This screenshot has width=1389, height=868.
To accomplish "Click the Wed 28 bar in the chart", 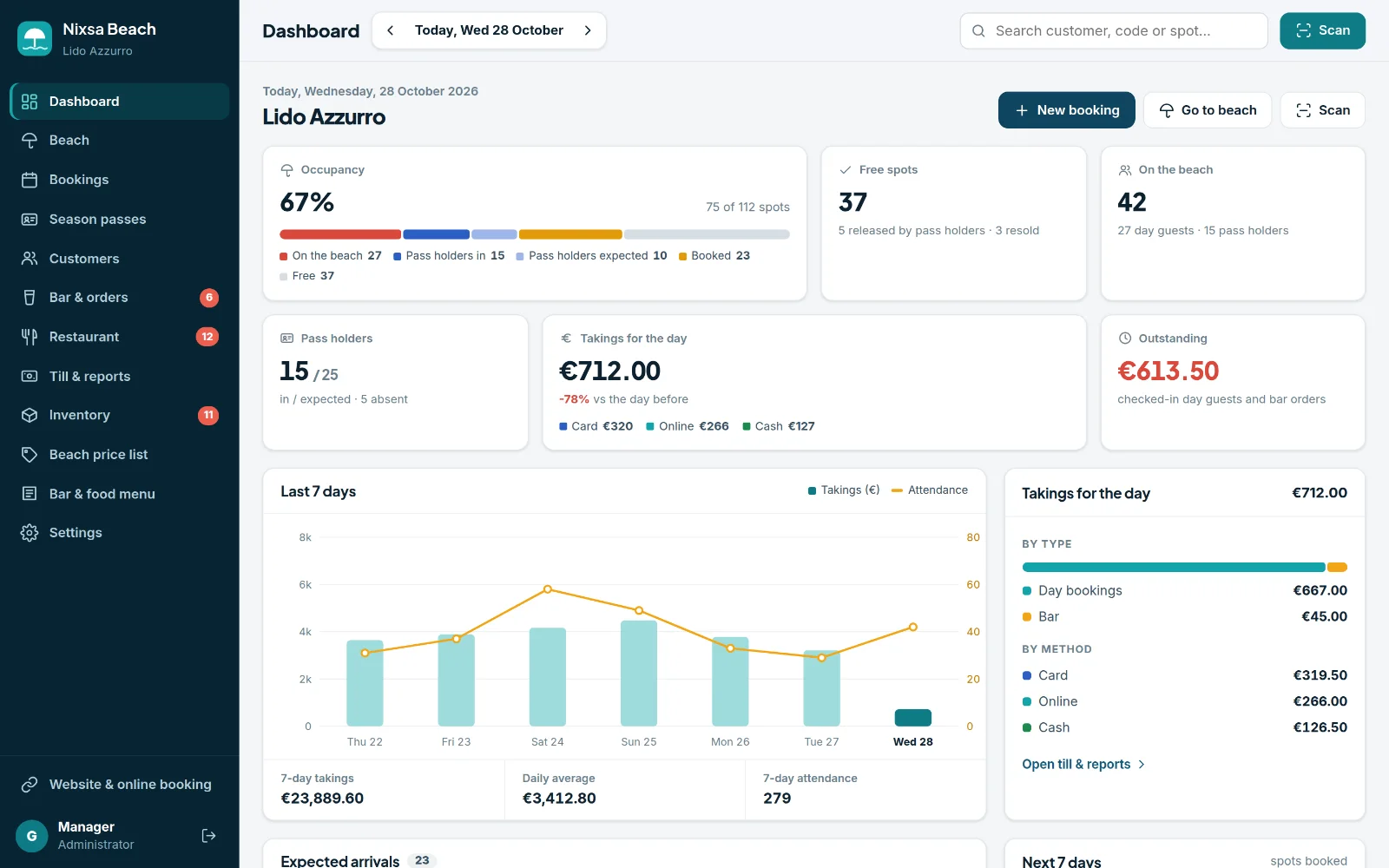I will tap(912, 718).
